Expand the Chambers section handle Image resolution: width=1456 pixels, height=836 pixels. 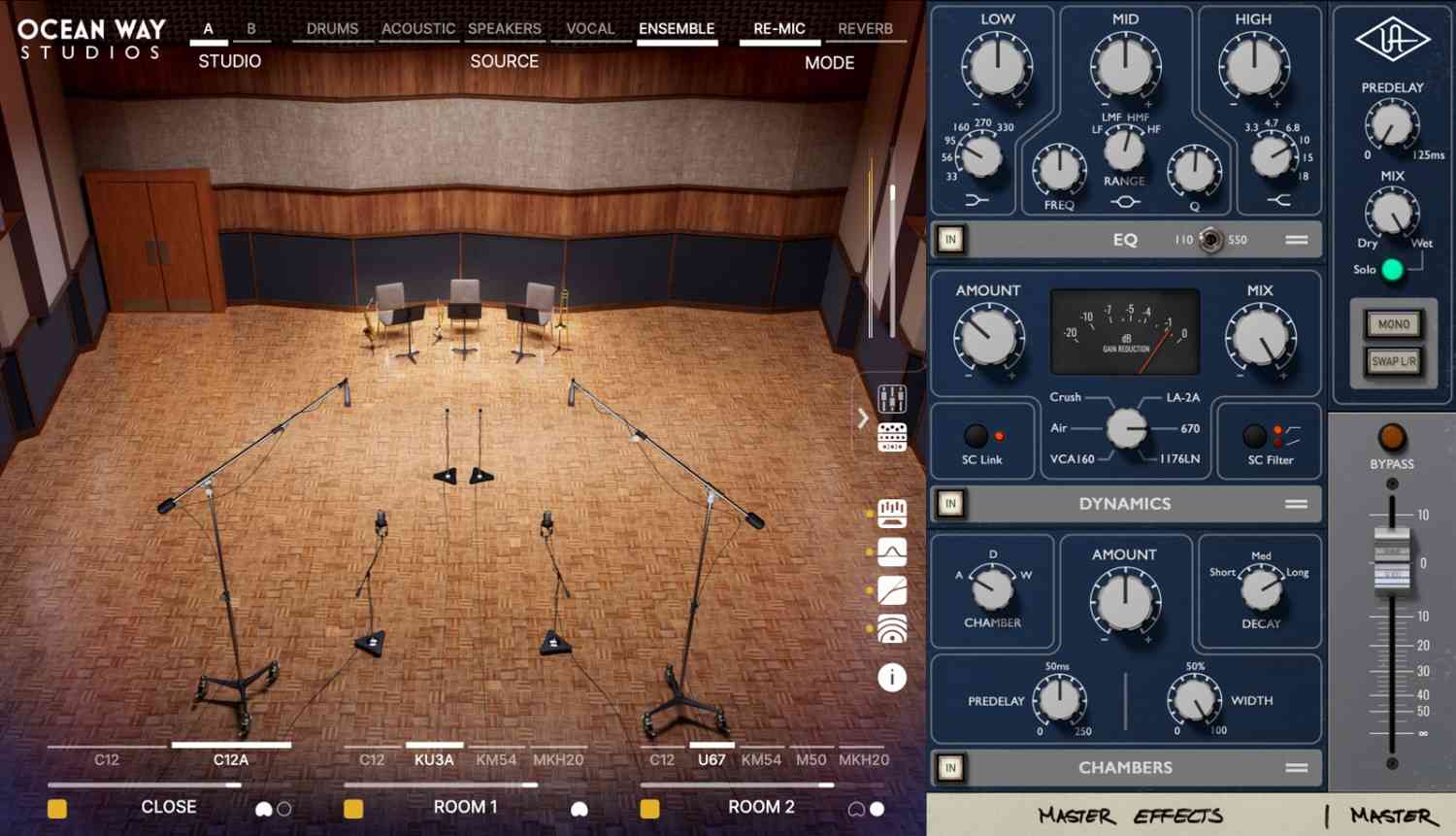tap(1295, 767)
